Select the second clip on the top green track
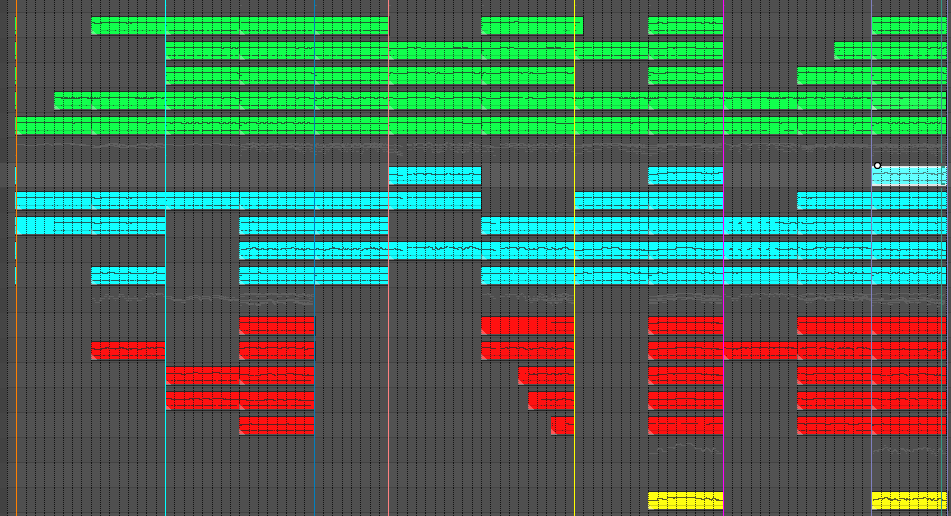The height and width of the screenshot is (516, 951). click(x=531, y=25)
